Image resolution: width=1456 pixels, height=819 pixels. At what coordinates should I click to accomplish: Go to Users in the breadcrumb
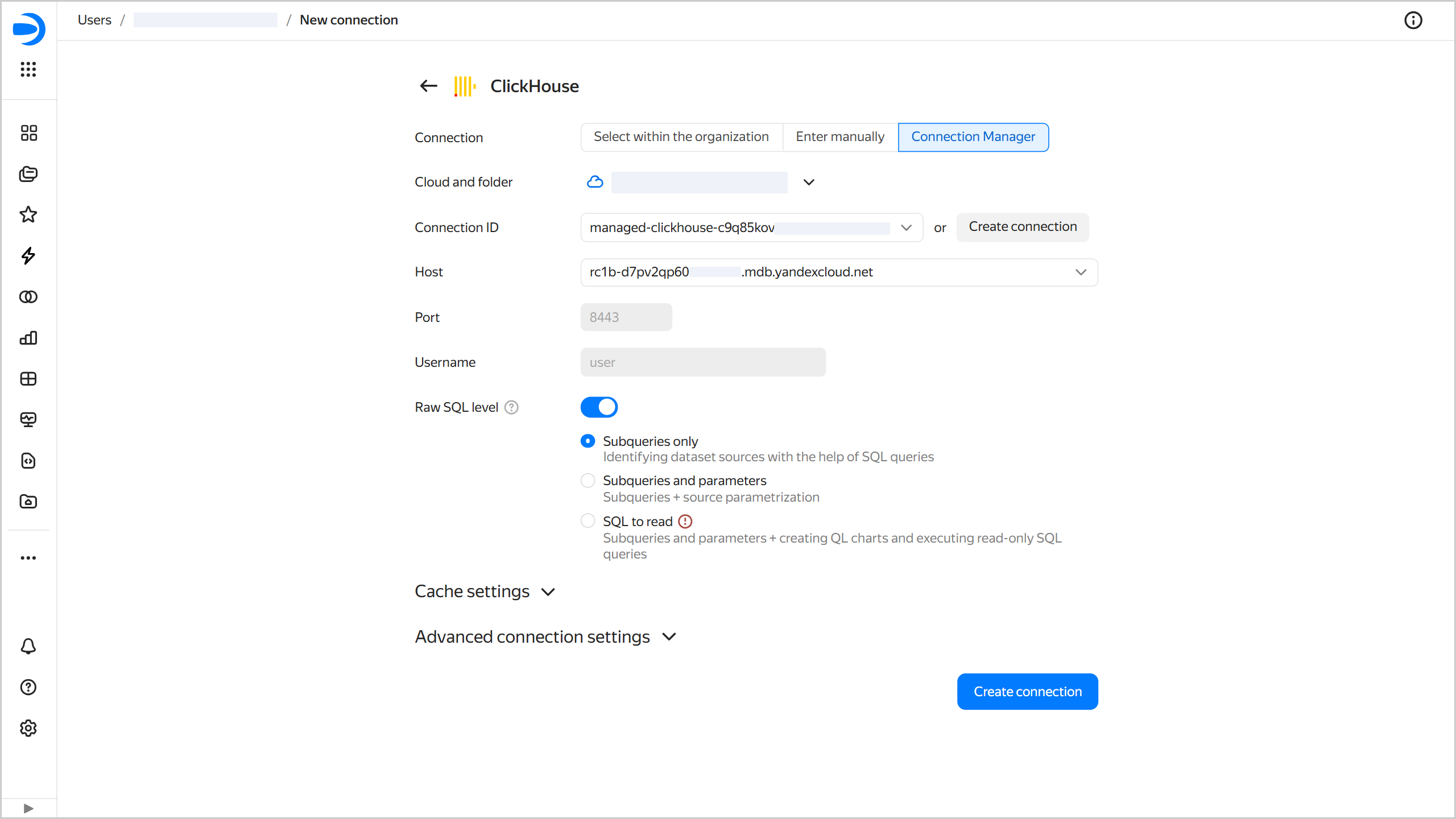(94, 20)
